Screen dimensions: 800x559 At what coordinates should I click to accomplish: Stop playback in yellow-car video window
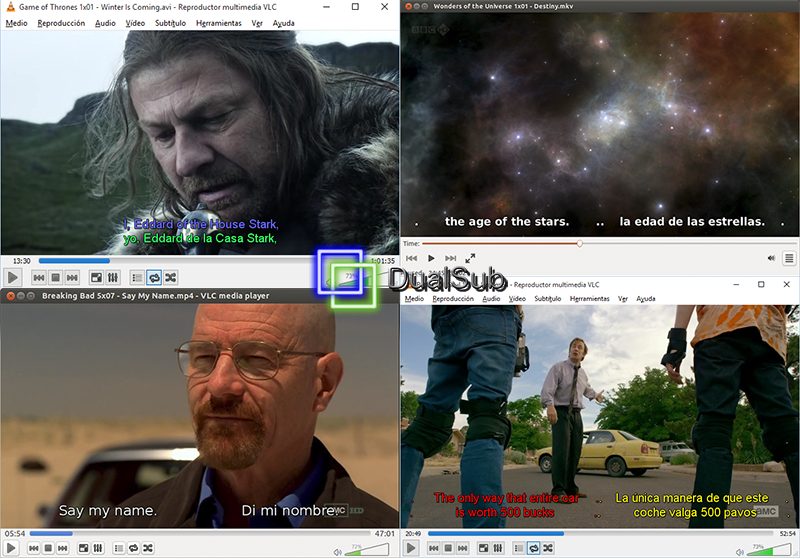[448, 548]
